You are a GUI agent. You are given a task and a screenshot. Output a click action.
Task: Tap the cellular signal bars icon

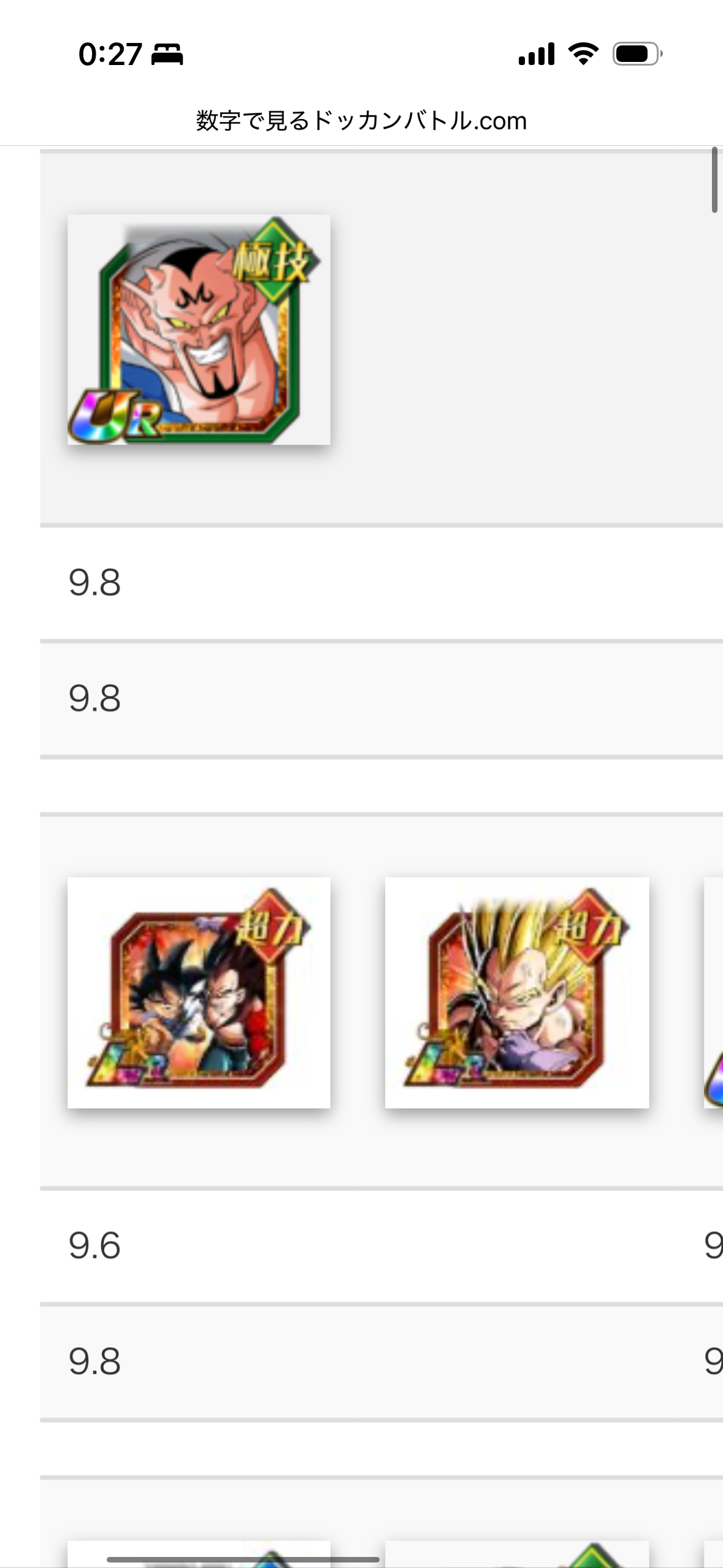pyautogui.click(x=537, y=54)
